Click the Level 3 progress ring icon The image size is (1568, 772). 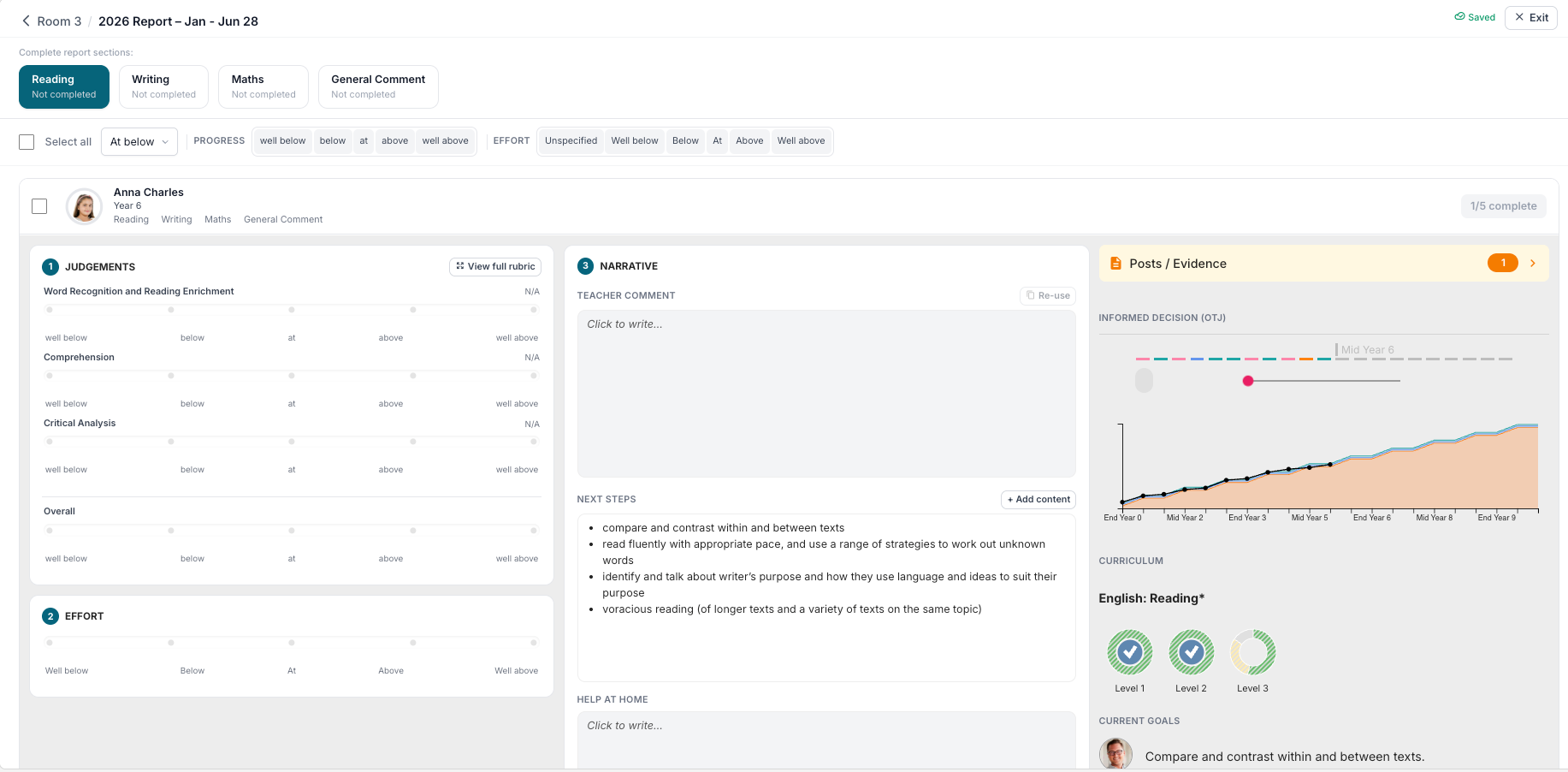[1252, 653]
